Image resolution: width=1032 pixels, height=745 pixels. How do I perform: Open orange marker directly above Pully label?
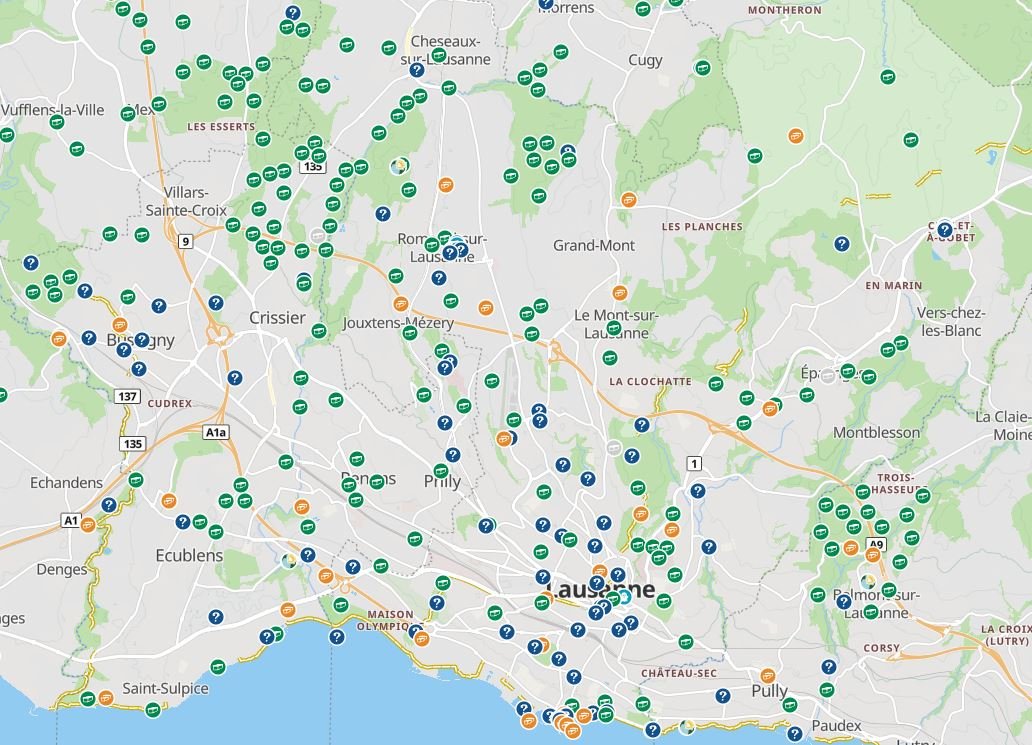coord(767,675)
